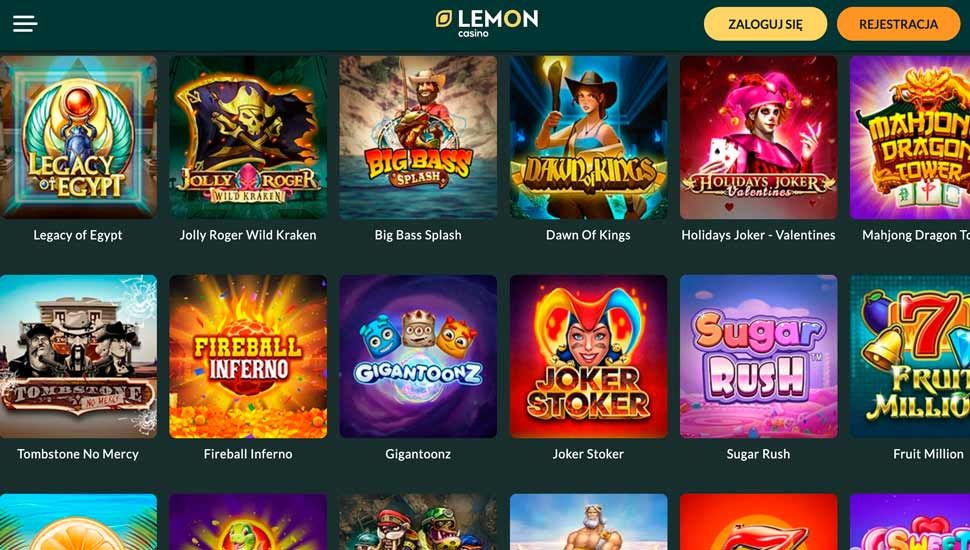Open the Mahjong Dragon Tower game image
Image resolution: width=970 pixels, height=550 pixels.
tap(910, 137)
